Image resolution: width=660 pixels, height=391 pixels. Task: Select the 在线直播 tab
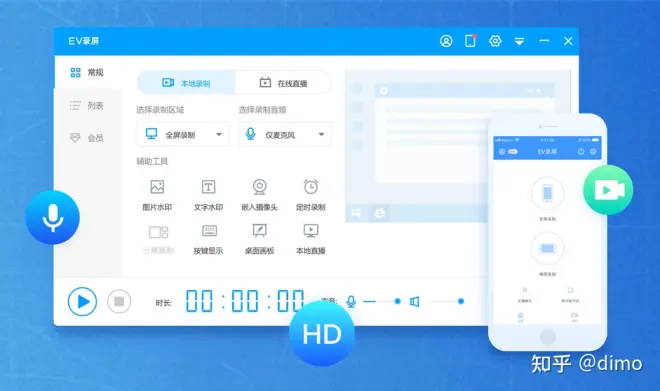(x=283, y=83)
